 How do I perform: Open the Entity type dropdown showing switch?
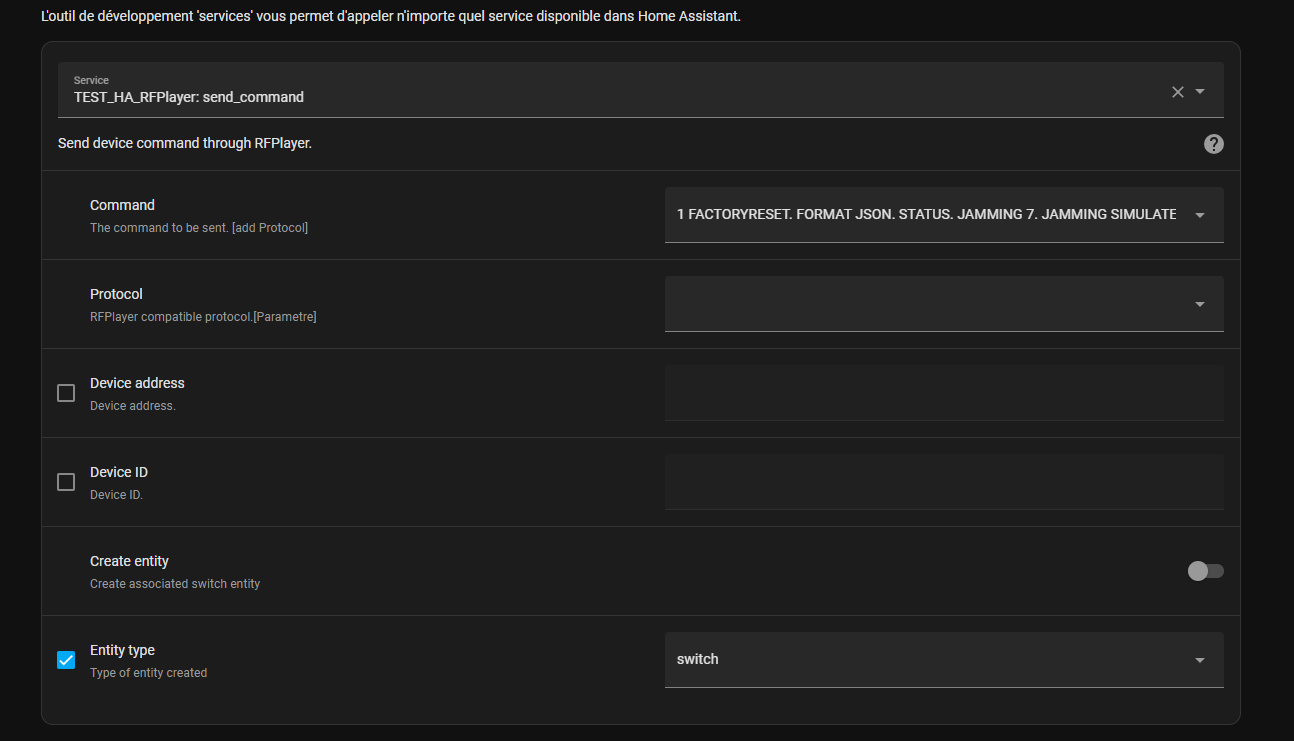point(944,659)
